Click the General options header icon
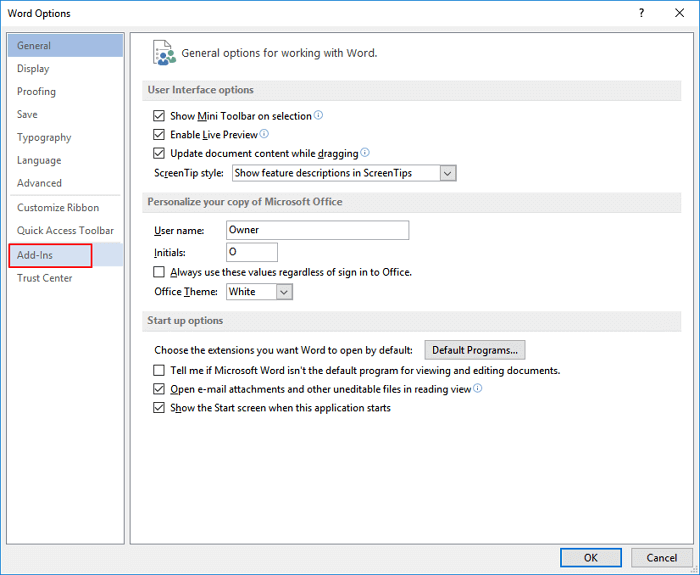Screen dimensions: 700x575 coord(162,52)
